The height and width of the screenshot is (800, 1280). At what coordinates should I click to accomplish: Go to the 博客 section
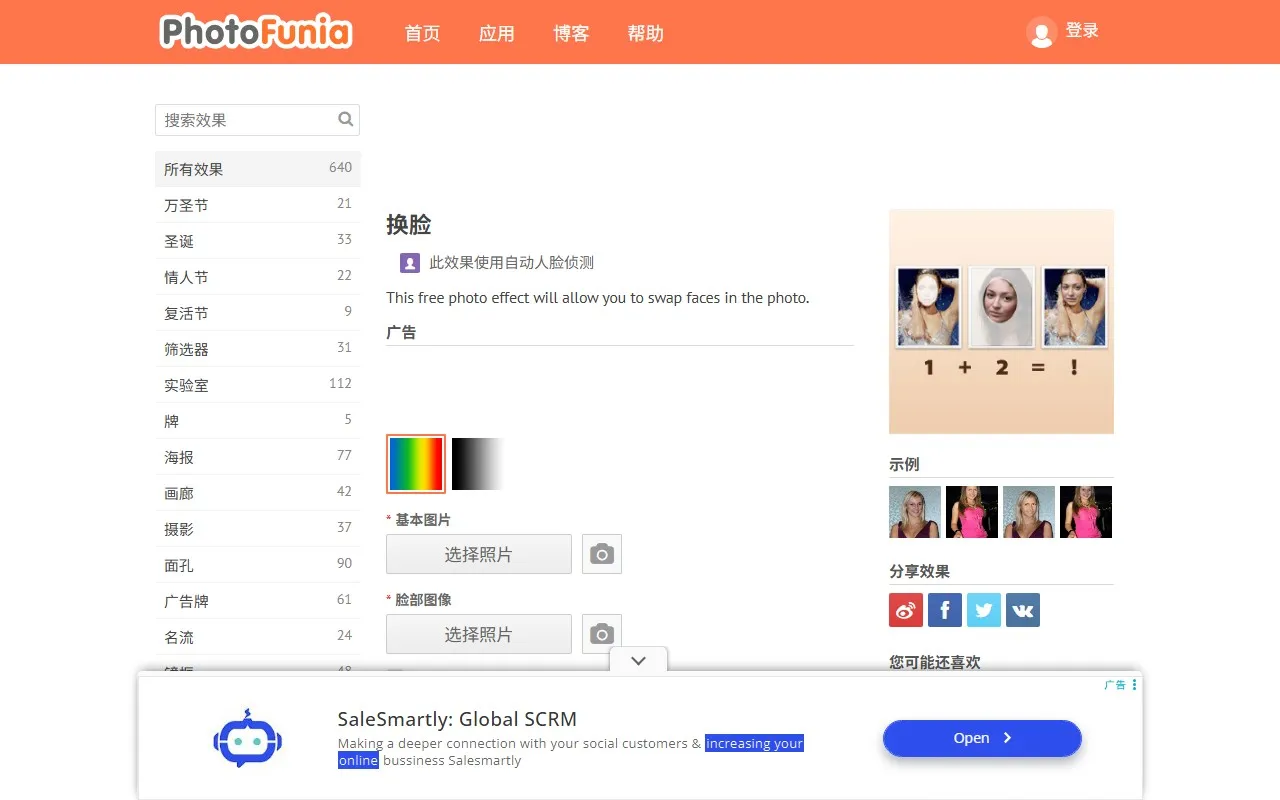click(x=571, y=33)
